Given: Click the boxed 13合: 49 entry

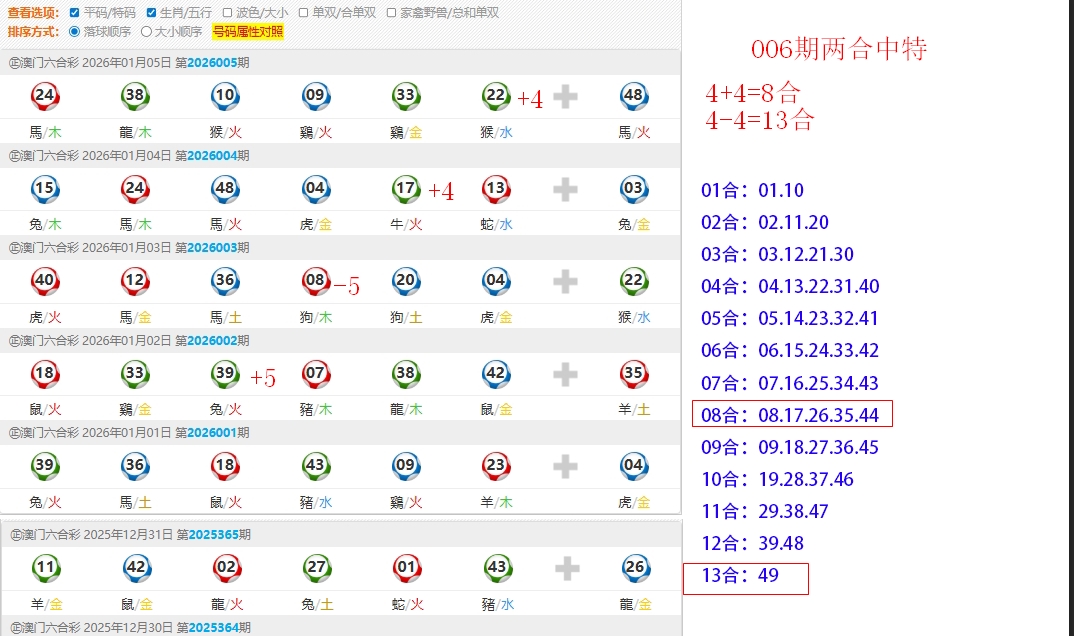Looking at the screenshot, I should [745, 578].
